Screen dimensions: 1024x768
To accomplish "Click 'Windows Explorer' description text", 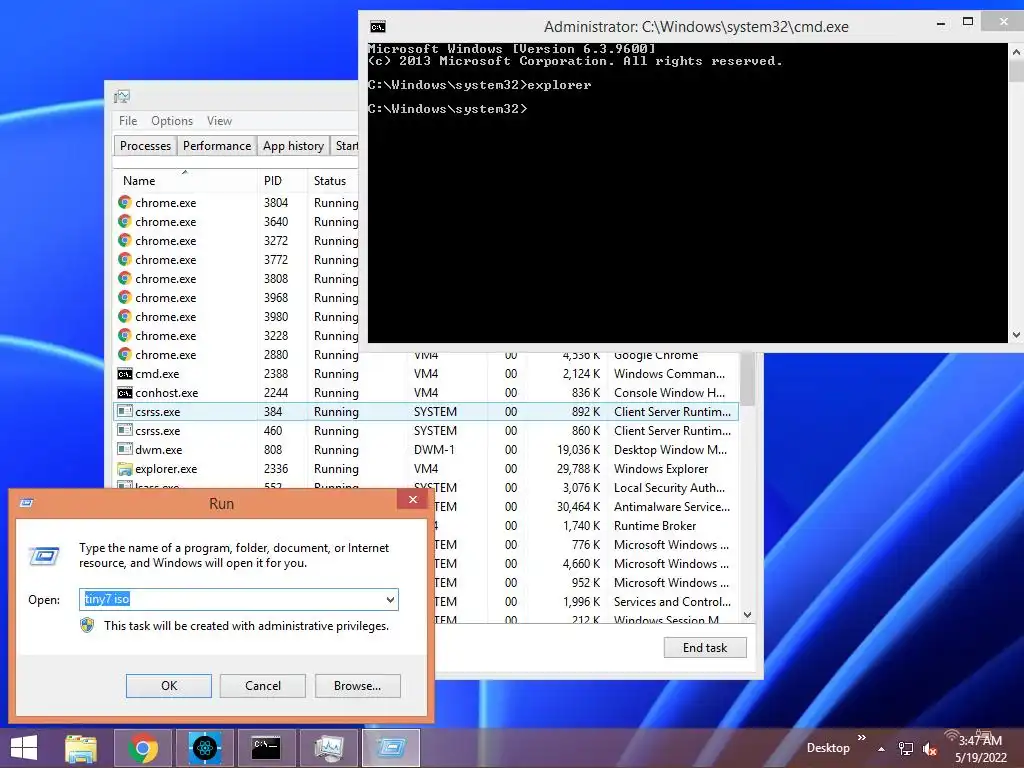I will 660,469.
